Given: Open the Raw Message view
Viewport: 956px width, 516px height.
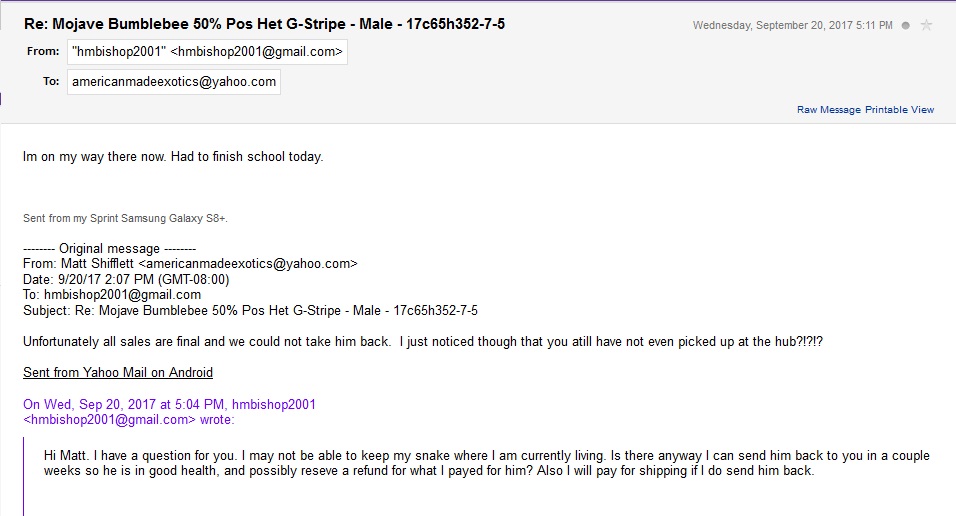Looking at the screenshot, I should (829, 110).
